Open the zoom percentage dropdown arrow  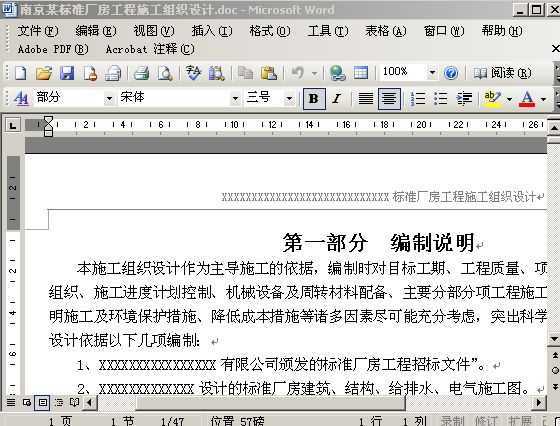coord(432,73)
